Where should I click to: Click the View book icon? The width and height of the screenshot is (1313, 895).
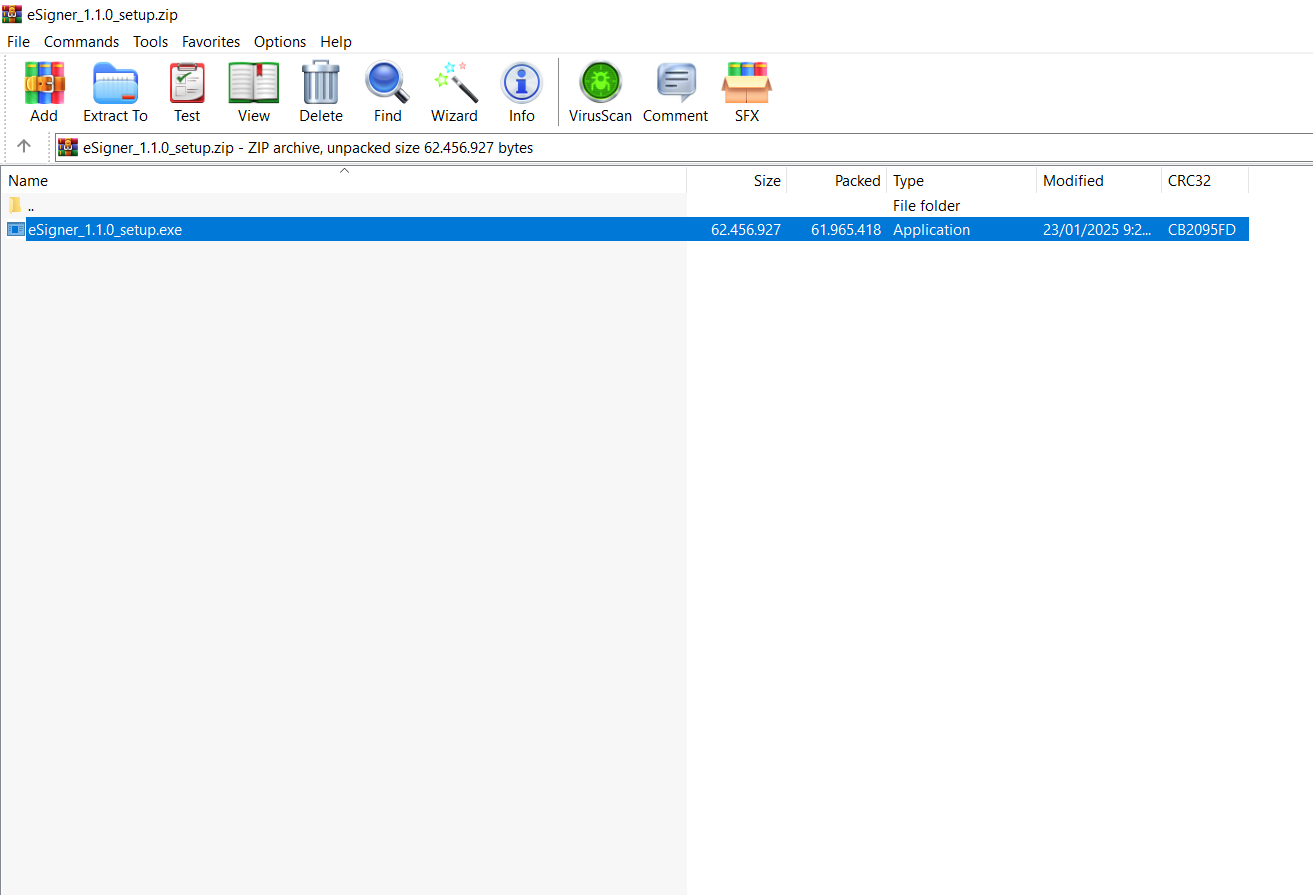point(254,92)
